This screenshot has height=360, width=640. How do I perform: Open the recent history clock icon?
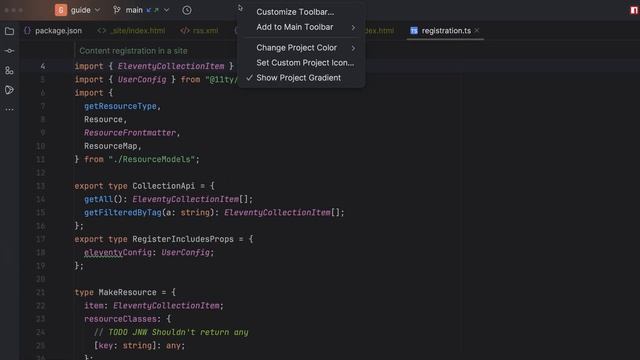tap(187, 10)
